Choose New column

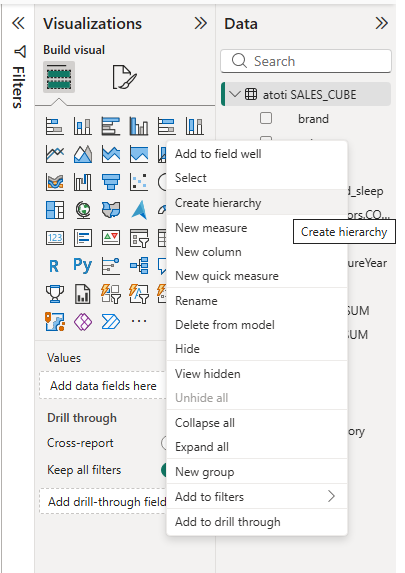[x=257, y=252]
